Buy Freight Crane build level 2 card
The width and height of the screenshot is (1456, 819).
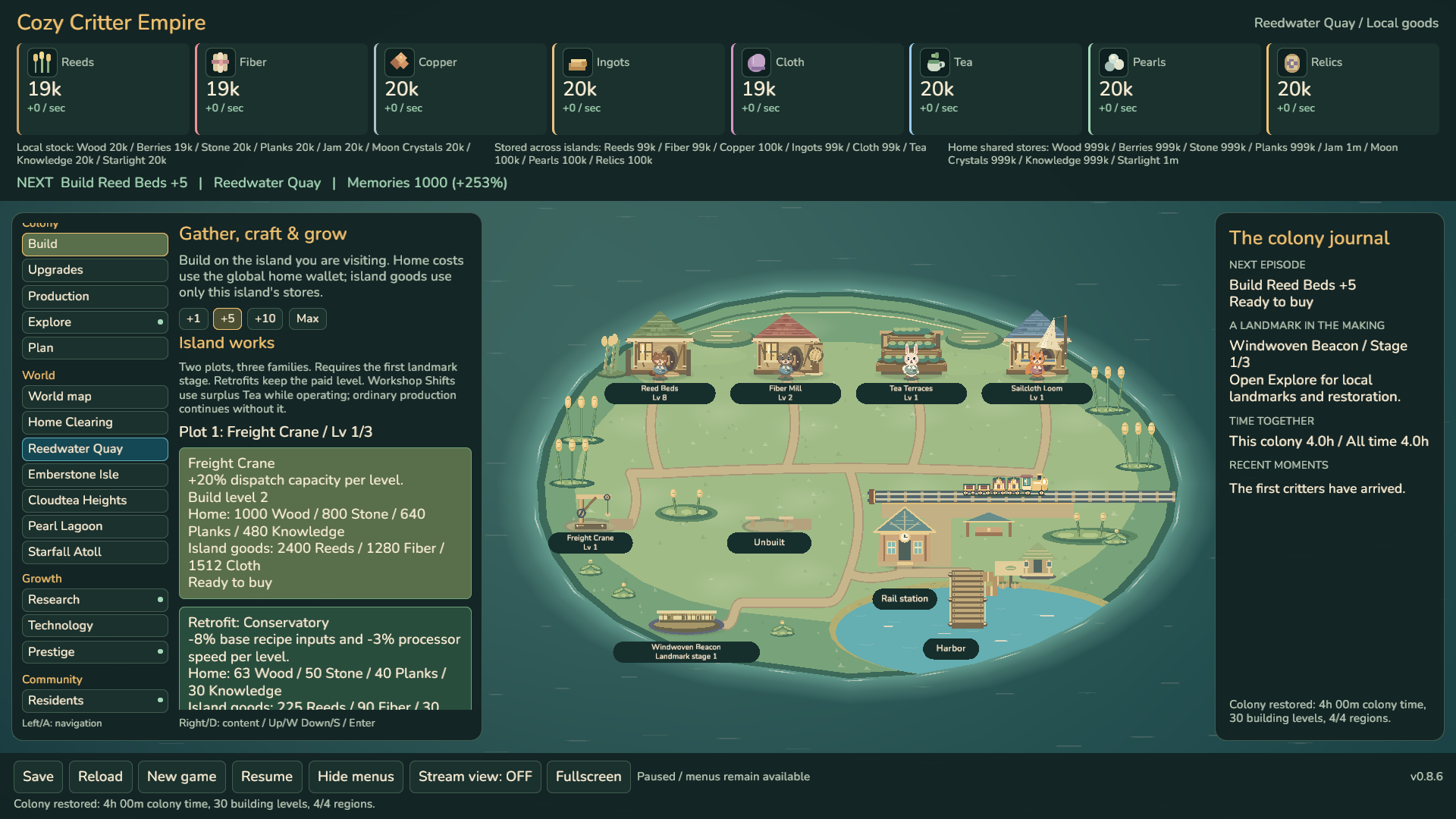click(325, 523)
